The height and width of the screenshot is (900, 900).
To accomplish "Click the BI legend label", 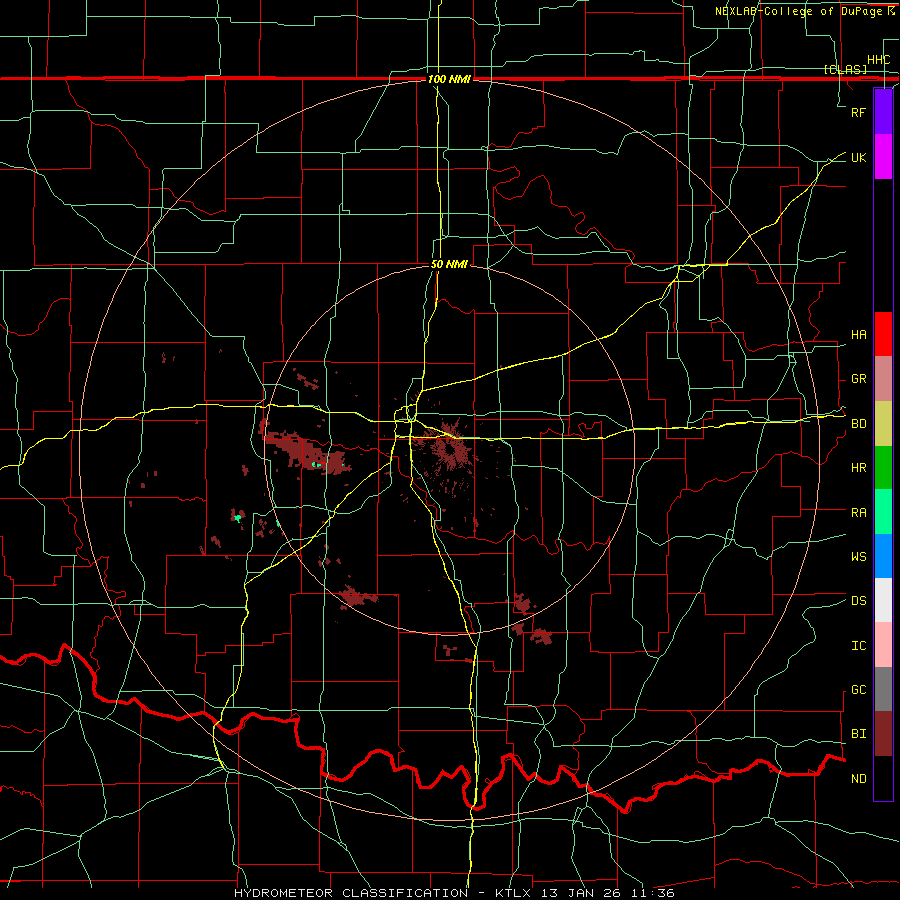I will [858, 734].
